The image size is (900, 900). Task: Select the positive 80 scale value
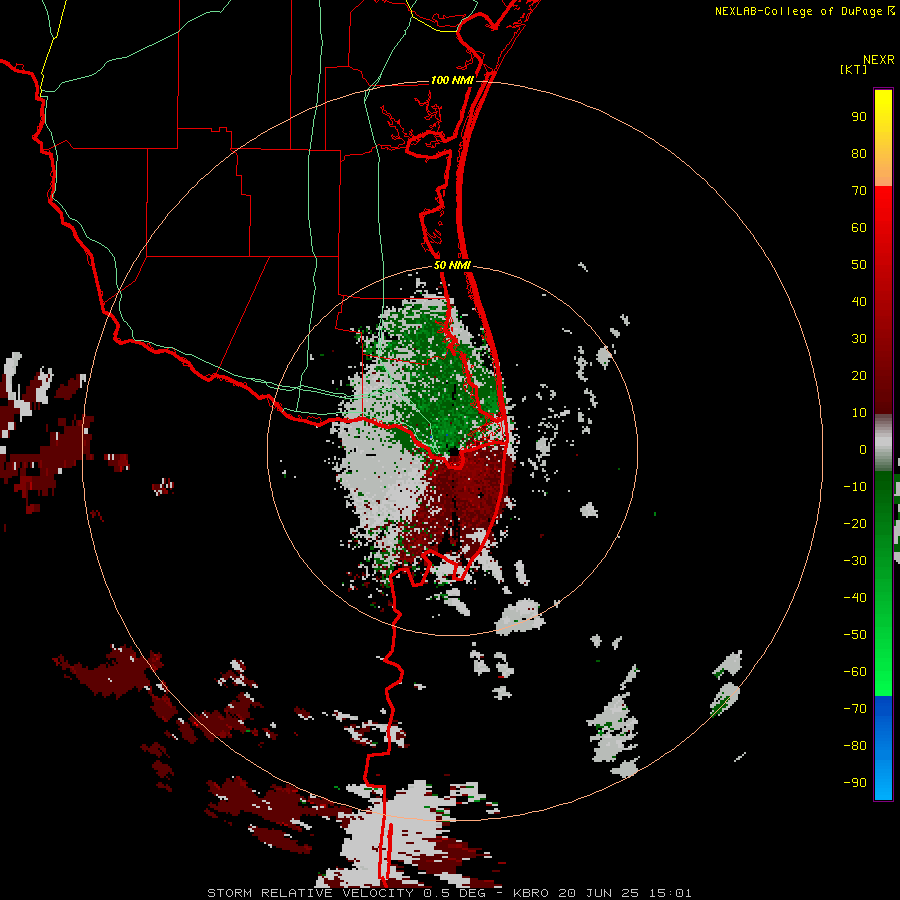pyautogui.click(x=859, y=154)
